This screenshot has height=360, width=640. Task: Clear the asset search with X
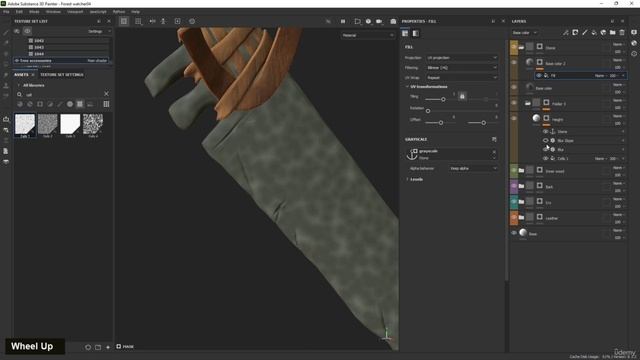[106, 94]
